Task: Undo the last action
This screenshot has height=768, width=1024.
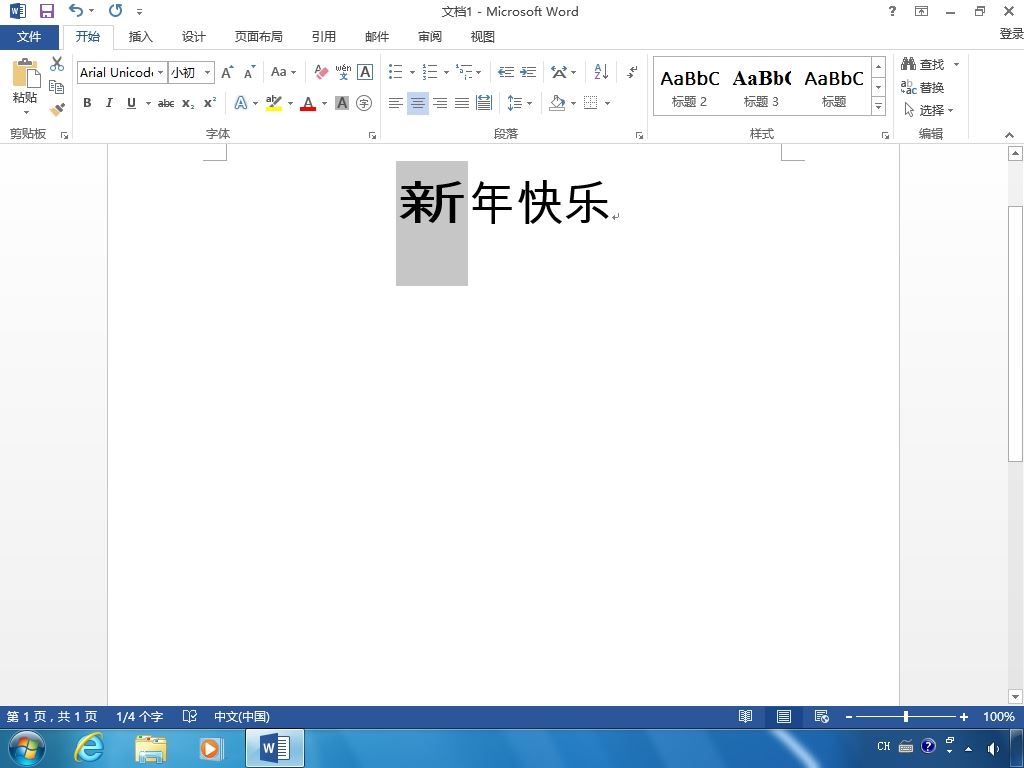Action: click(x=76, y=10)
